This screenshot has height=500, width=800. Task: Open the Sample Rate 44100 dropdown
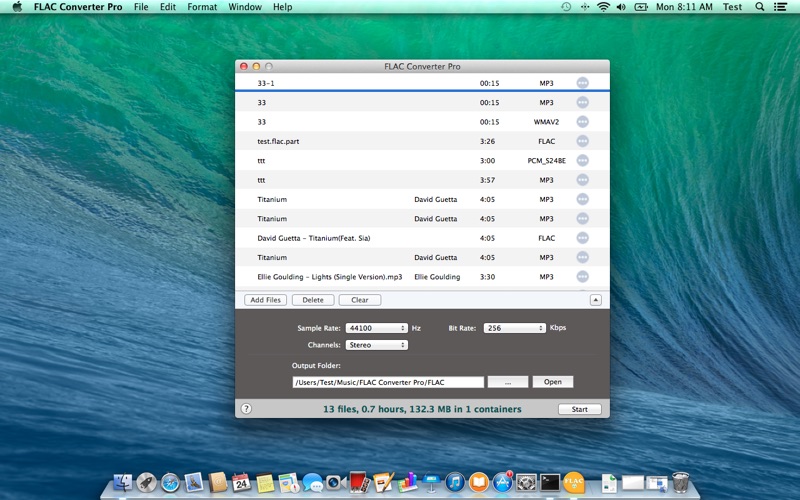[377, 328]
